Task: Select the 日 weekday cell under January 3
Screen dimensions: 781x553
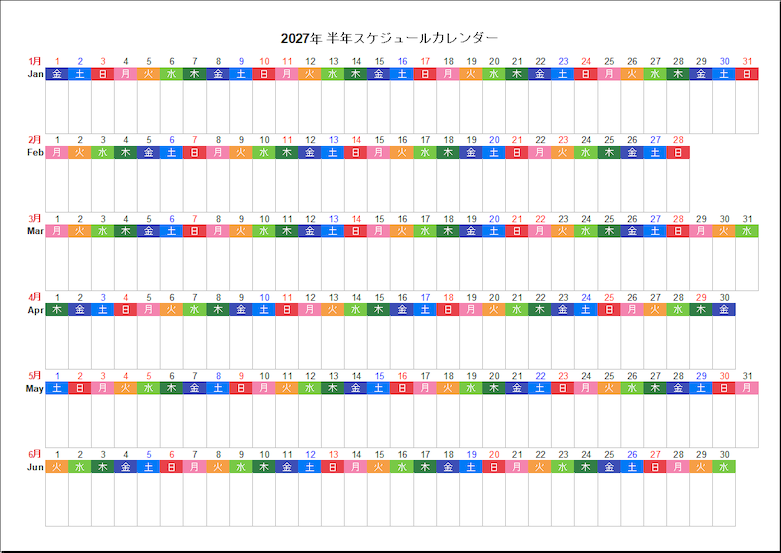Action: pos(103,74)
